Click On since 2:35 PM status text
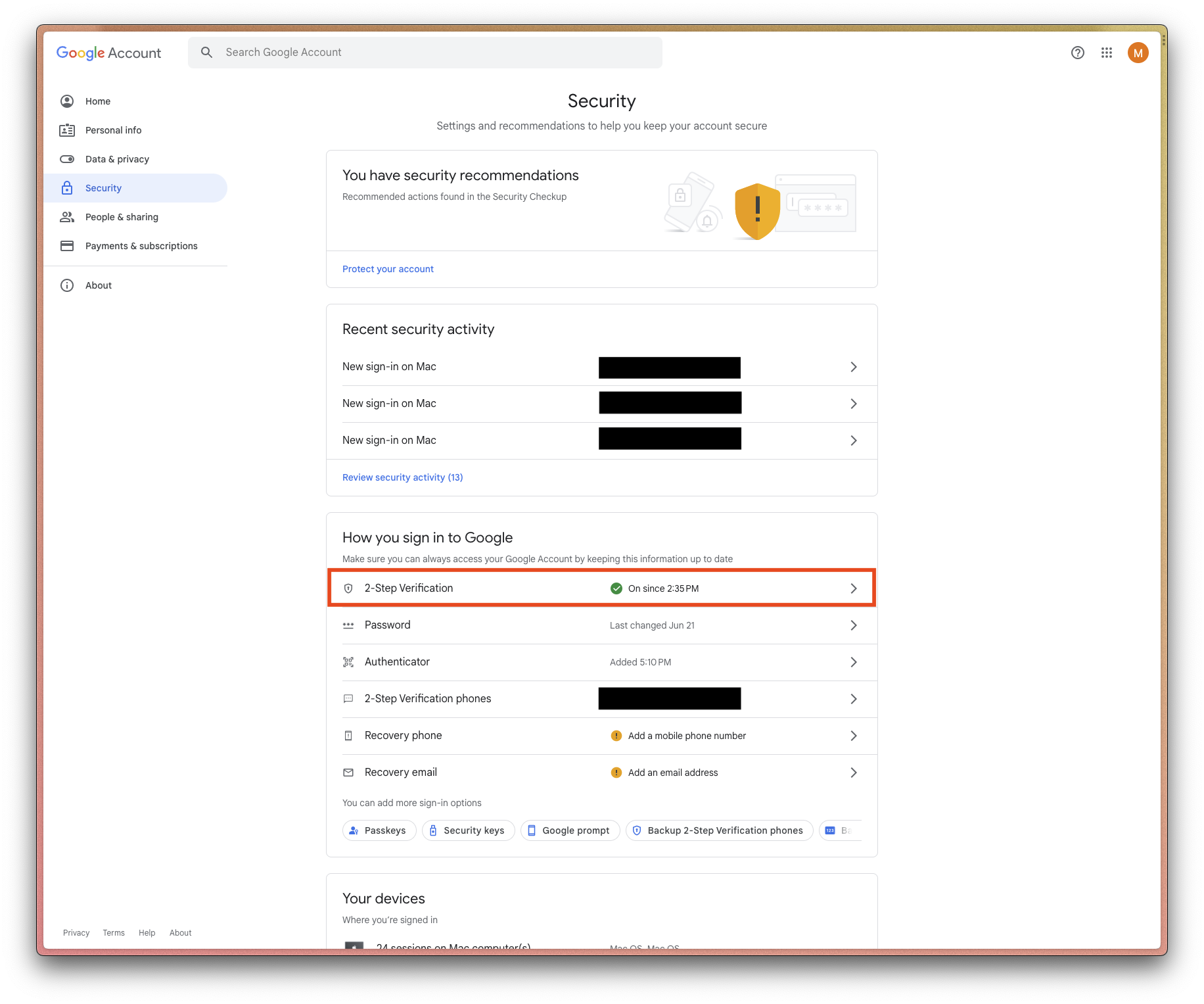 point(663,588)
